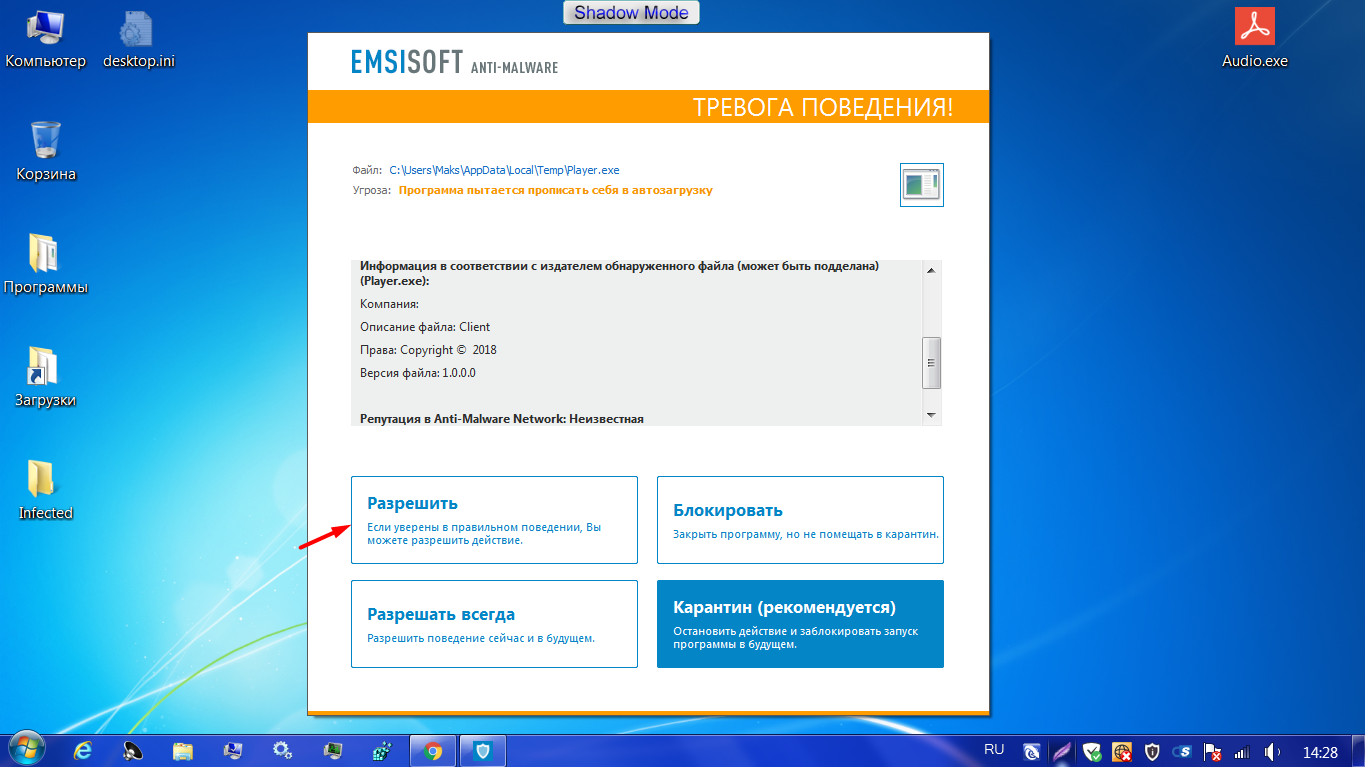The height and width of the screenshot is (767, 1365).
Task: Launch Internet Explorer from the taskbar
Action: pos(84,750)
